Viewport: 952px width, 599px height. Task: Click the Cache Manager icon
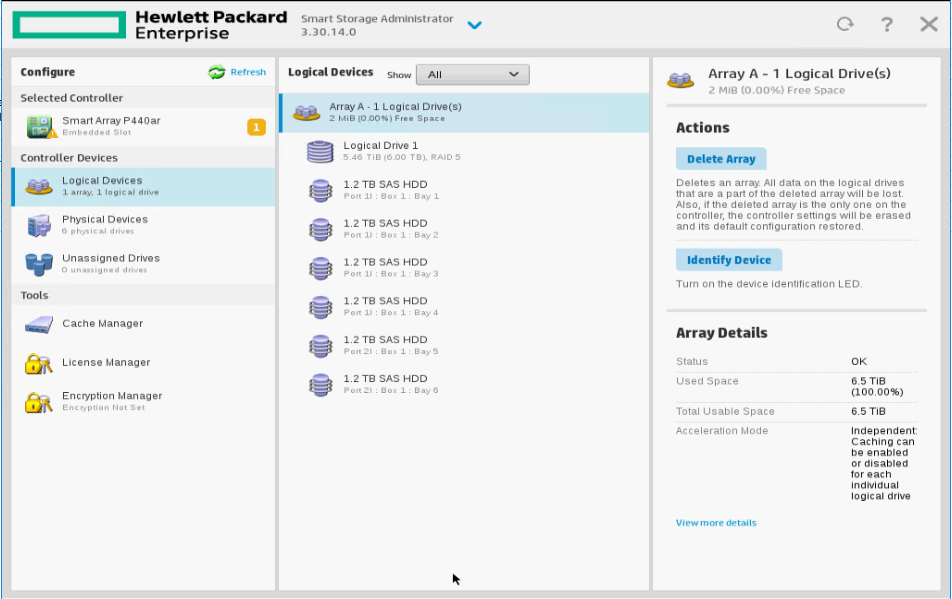point(39,324)
